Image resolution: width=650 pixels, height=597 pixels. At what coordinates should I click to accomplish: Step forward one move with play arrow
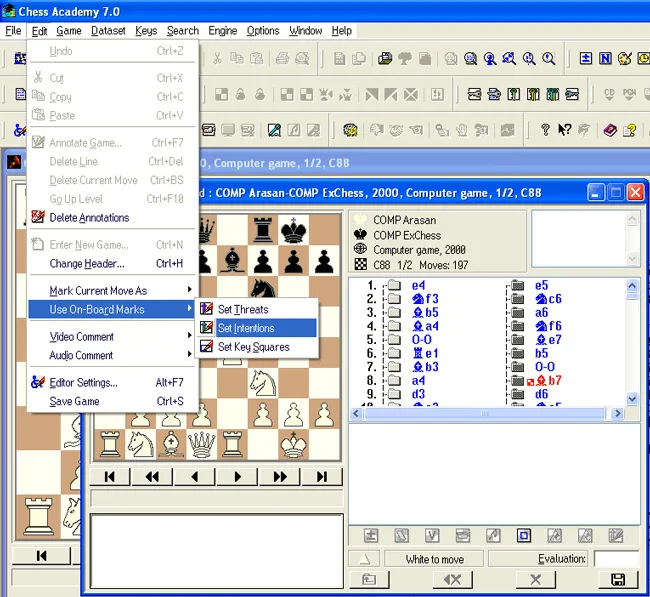(x=238, y=477)
